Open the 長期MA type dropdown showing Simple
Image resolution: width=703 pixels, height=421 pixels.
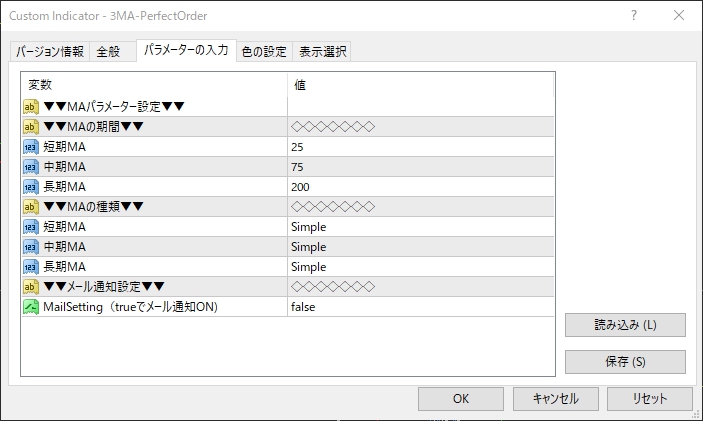tap(420, 267)
